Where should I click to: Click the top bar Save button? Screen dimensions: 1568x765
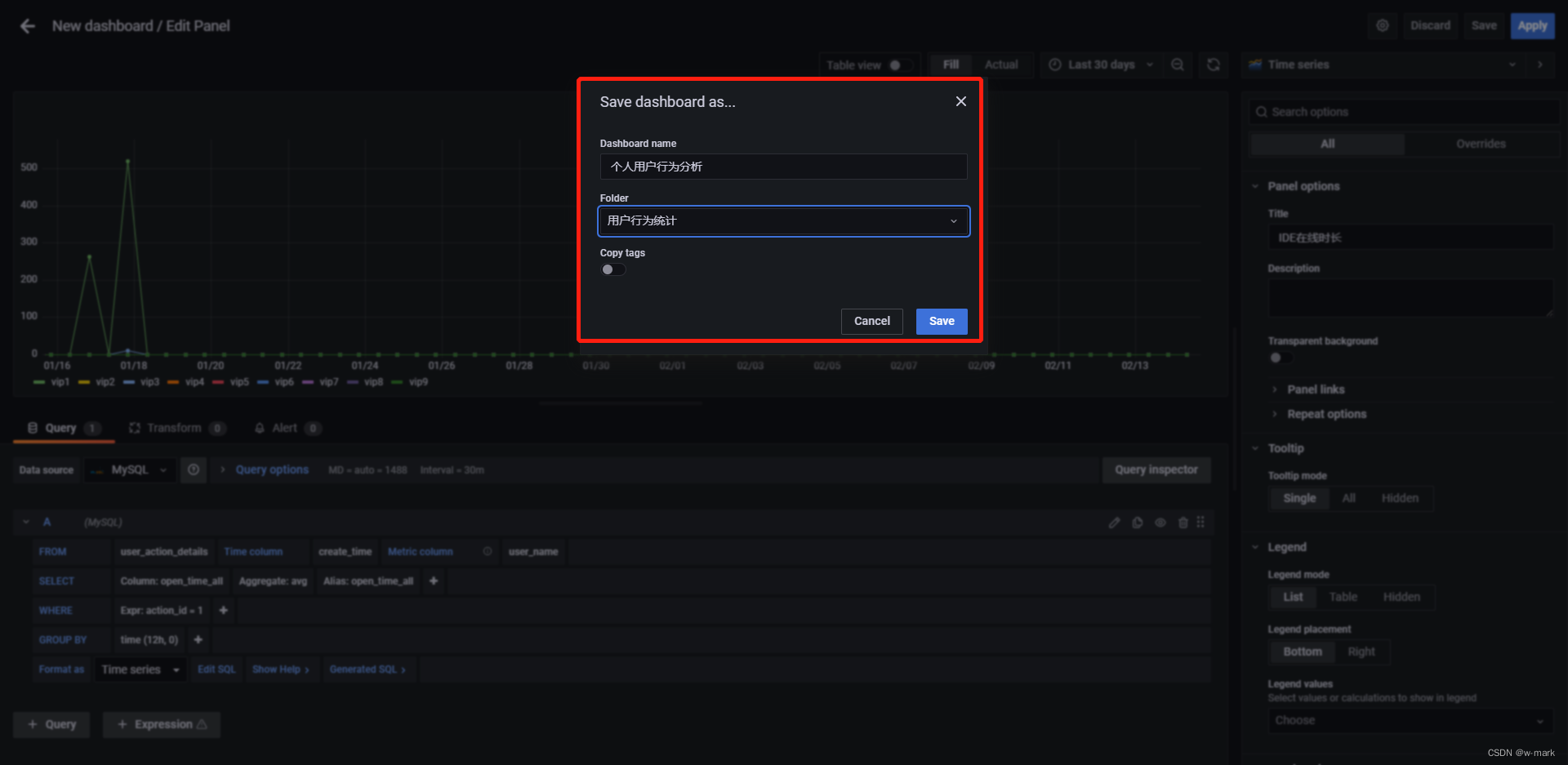click(x=1484, y=25)
